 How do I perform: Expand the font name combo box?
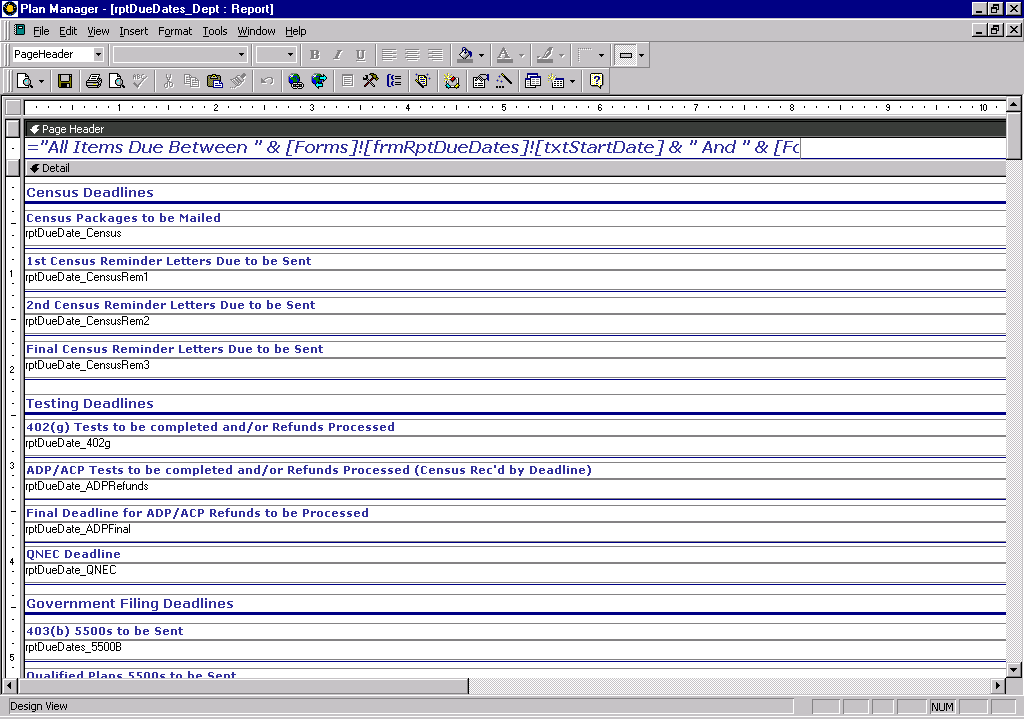pyautogui.click(x=241, y=54)
